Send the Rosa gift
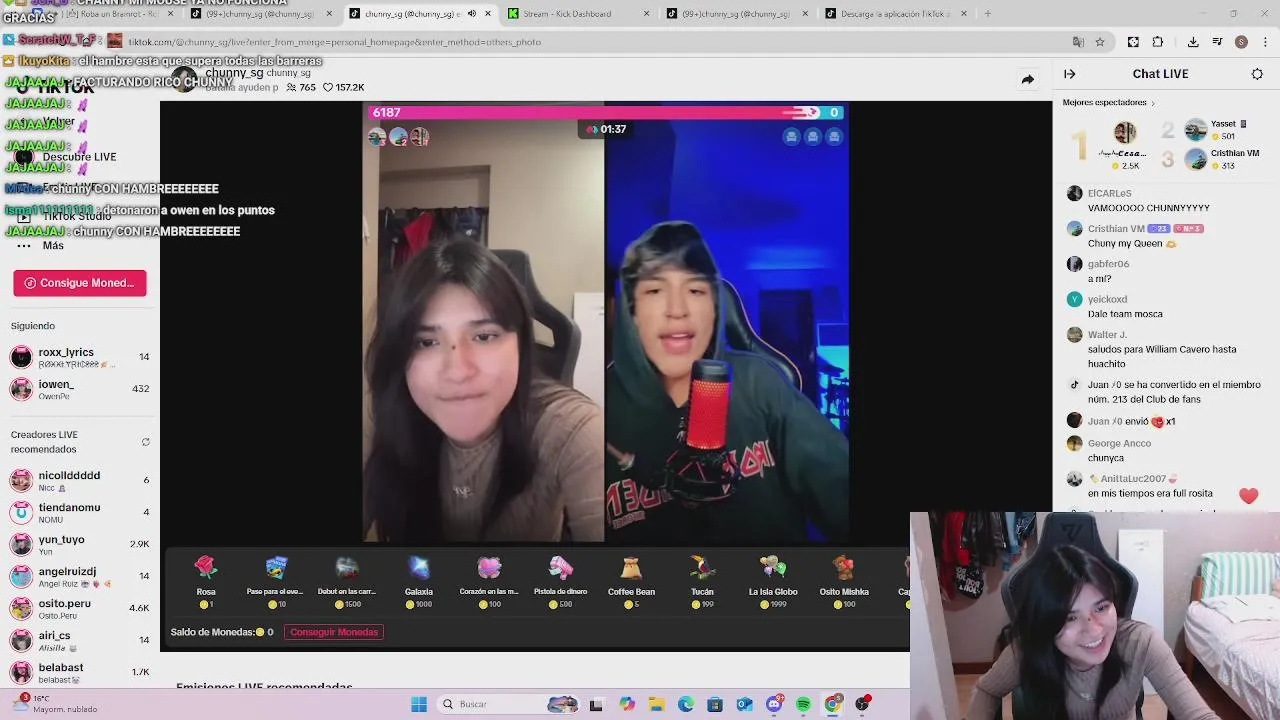The image size is (1280, 720). tap(206, 581)
